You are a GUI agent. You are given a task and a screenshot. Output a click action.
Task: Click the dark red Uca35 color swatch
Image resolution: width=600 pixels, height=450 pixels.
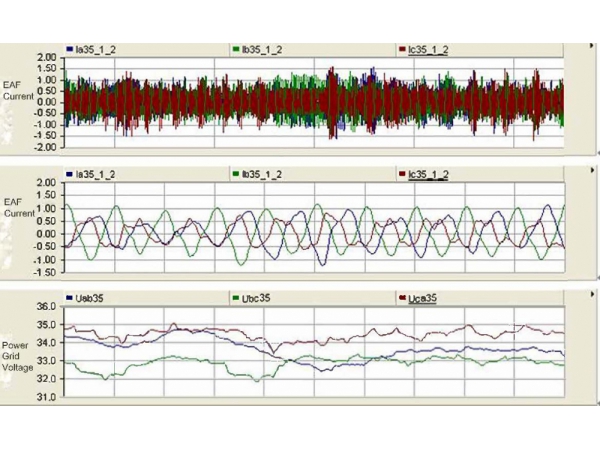click(x=402, y=298)
